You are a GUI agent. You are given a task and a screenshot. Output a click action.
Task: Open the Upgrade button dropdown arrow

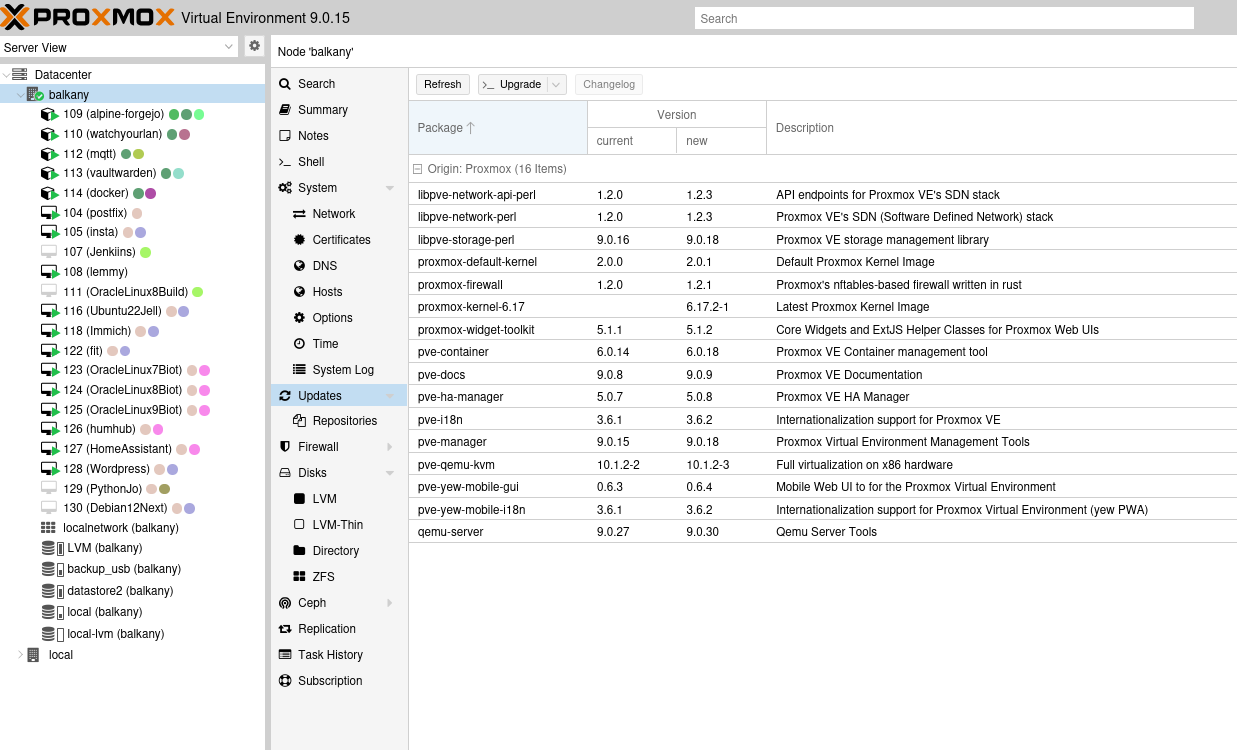point(557,85)
